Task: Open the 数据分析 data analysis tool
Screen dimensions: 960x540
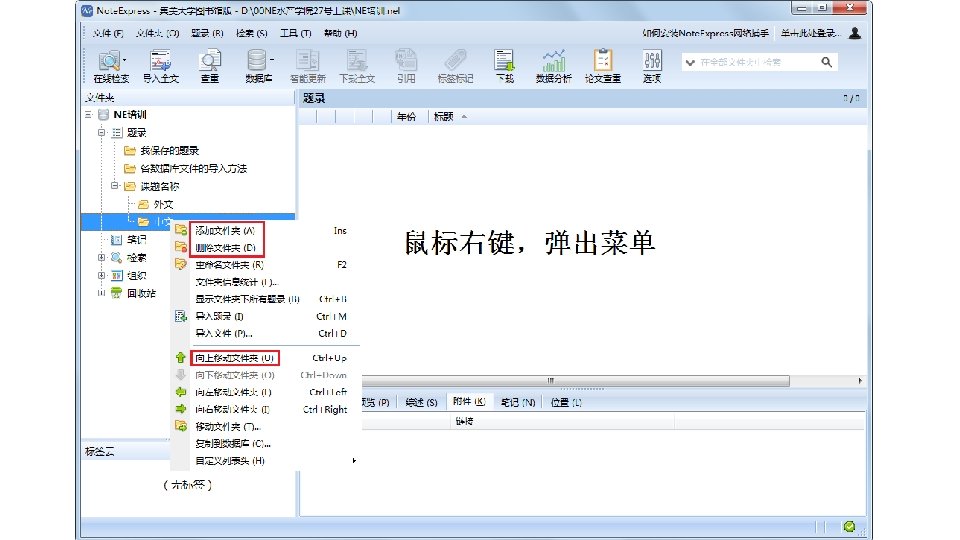Action: pos(553,66)
